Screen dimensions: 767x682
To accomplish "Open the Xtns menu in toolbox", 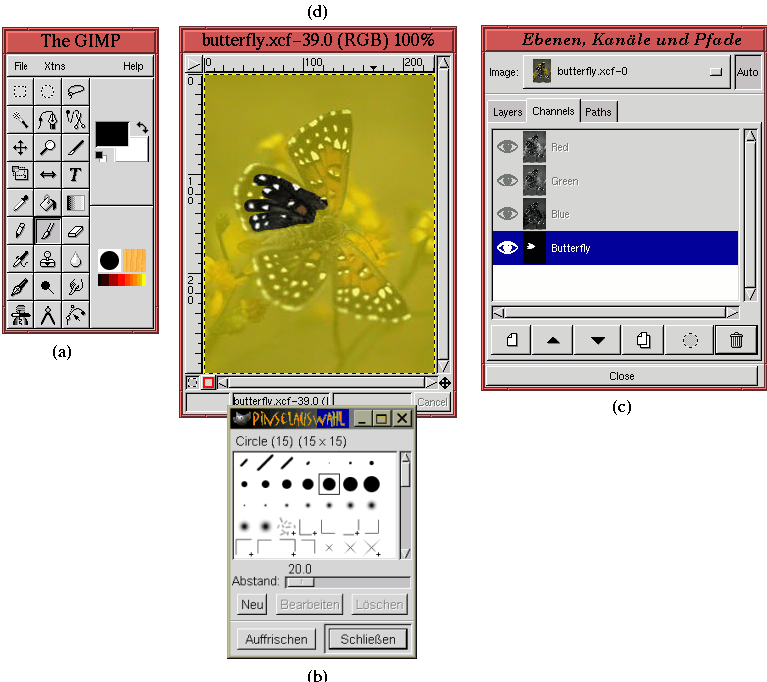I will tap(55, 66).
